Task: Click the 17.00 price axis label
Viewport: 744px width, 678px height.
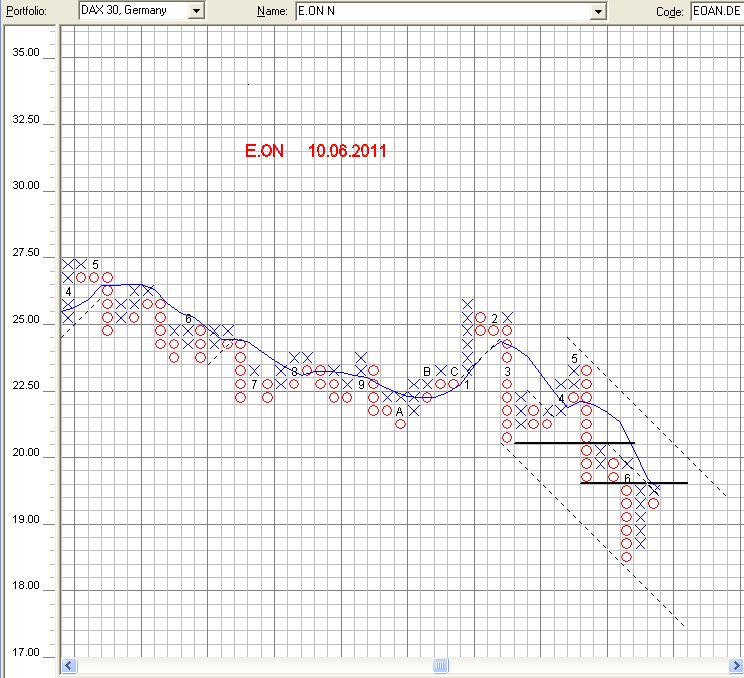Action: coord(26,652)
